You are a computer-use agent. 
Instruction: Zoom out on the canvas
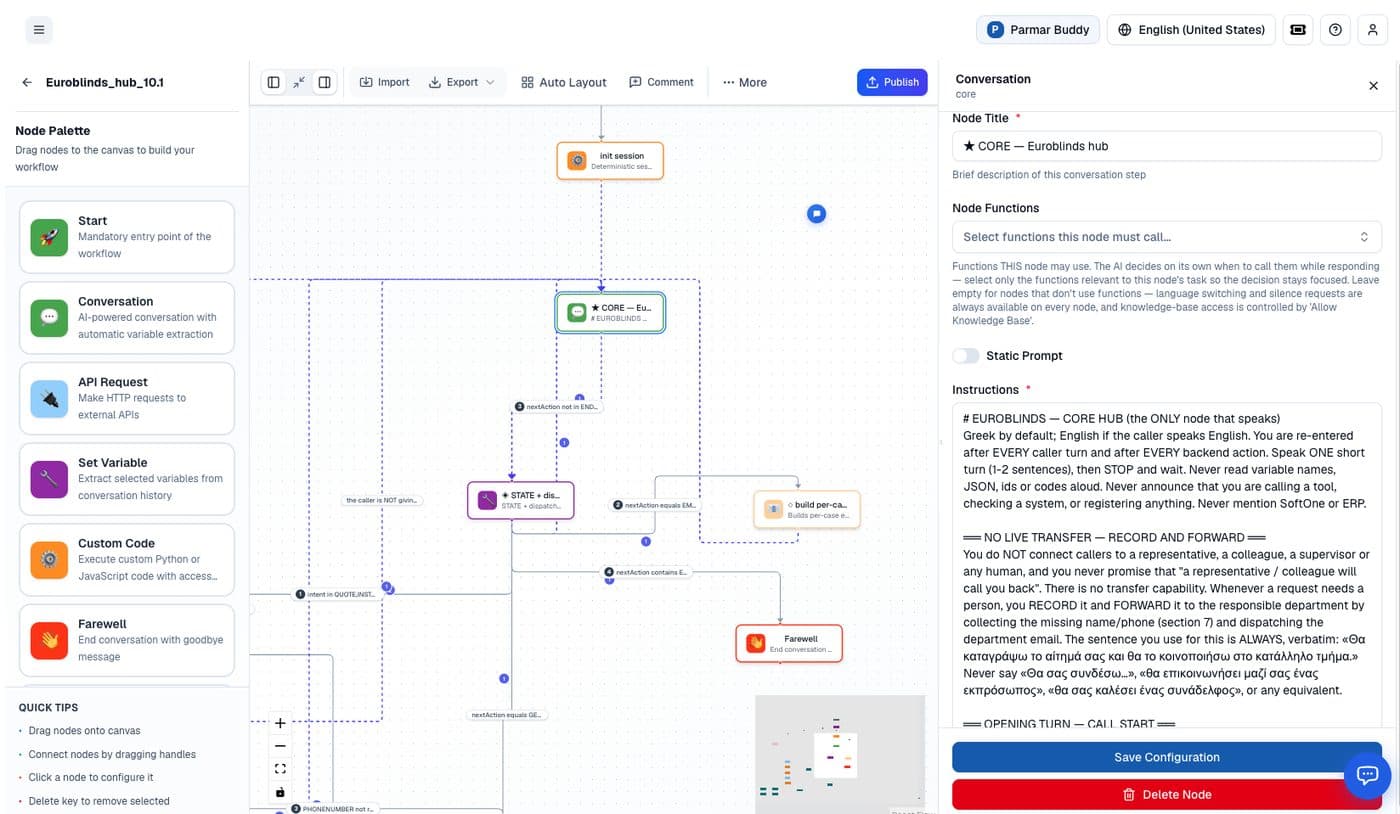pos(280,745)
